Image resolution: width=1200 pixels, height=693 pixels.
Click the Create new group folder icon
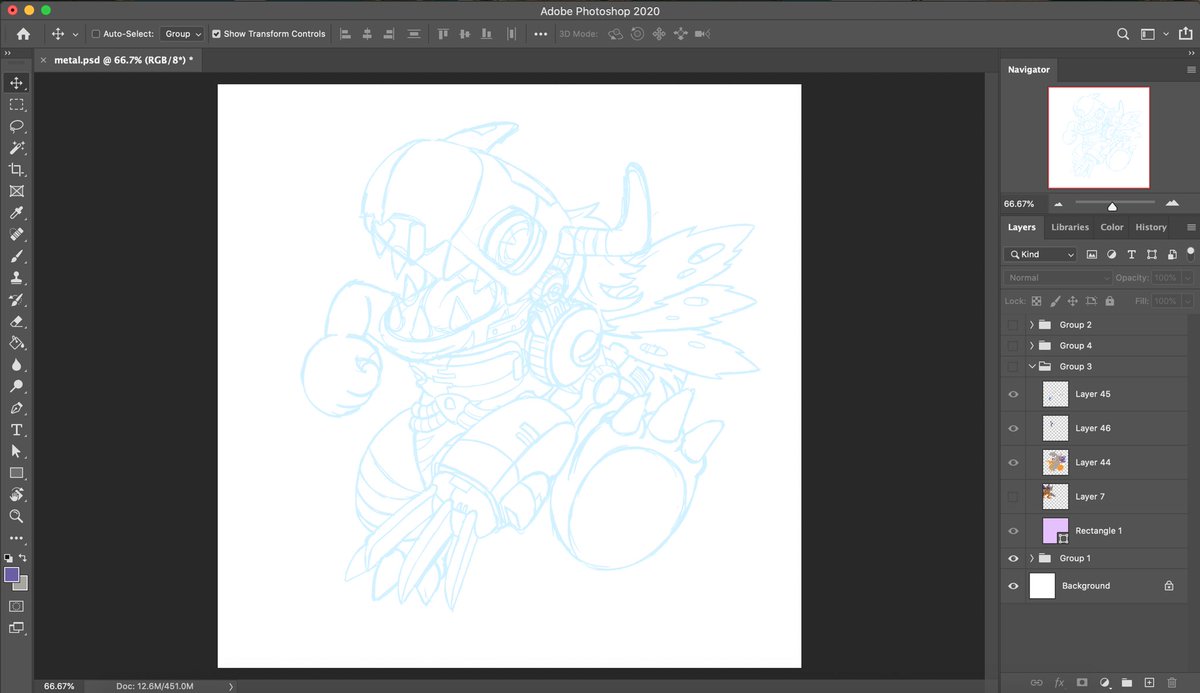tap(1127, 682)
